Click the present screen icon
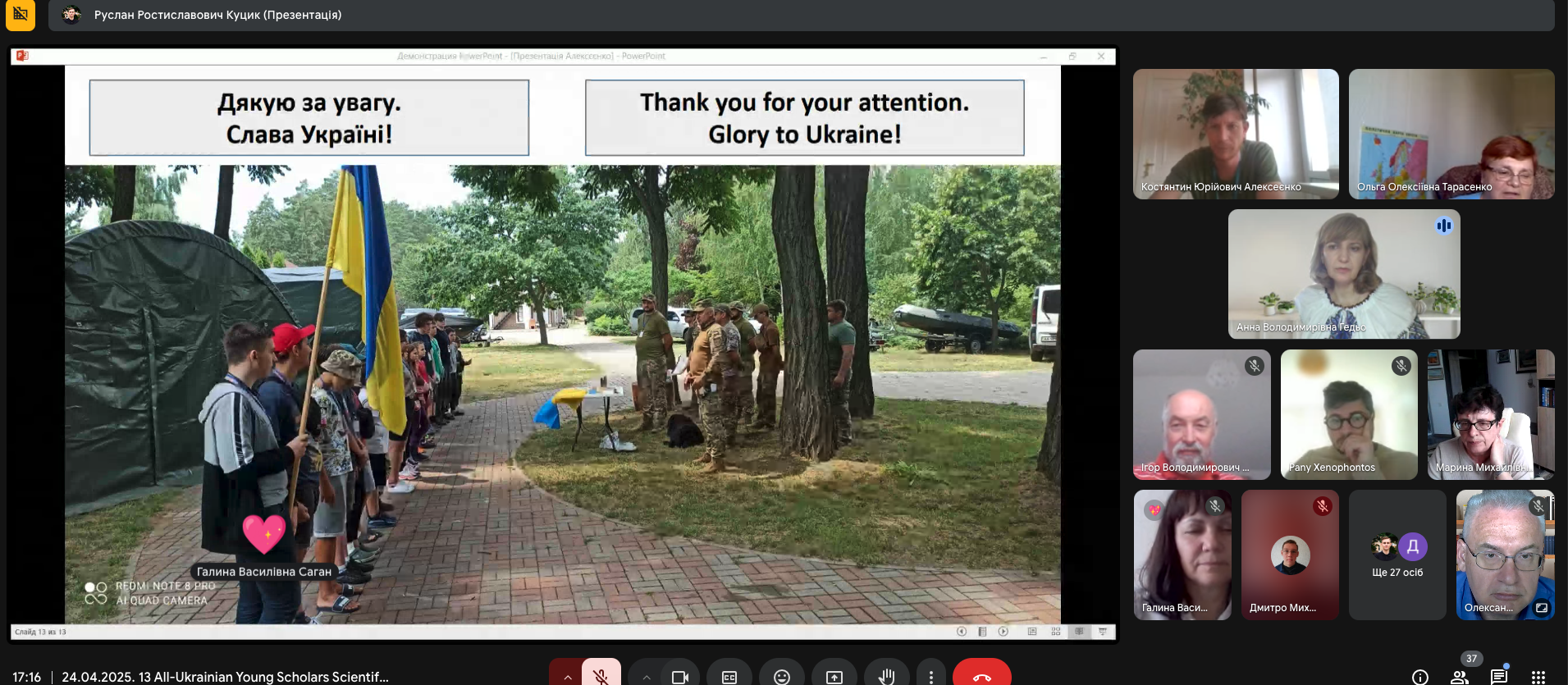This screenshot has width=1568, height=685. pos(834,676)
